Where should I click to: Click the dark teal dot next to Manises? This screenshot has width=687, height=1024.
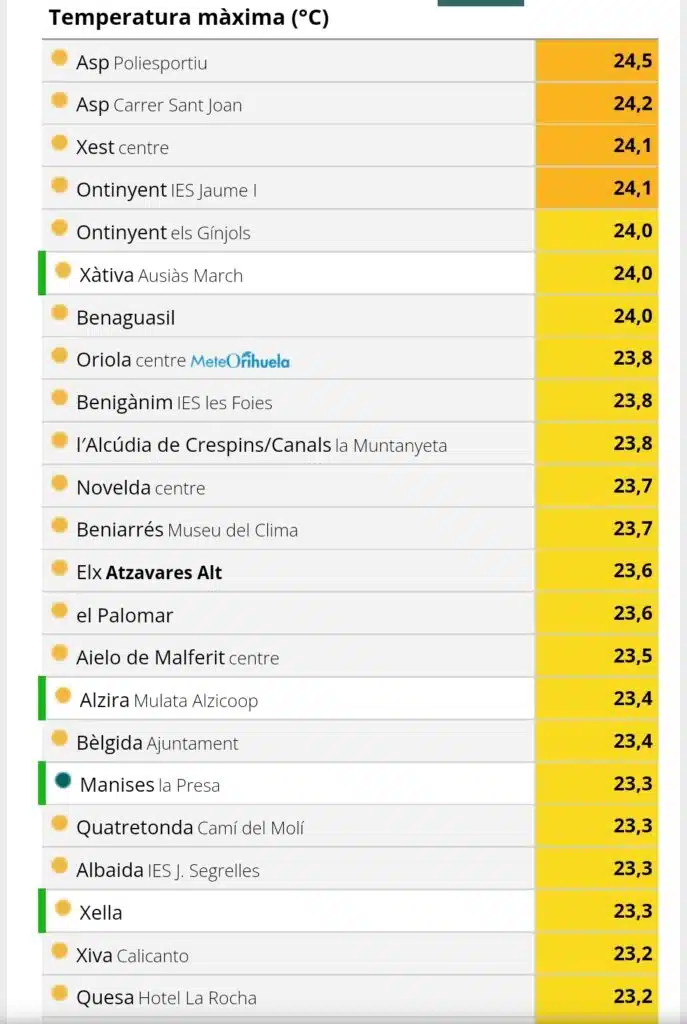click(x=63, y=780)
